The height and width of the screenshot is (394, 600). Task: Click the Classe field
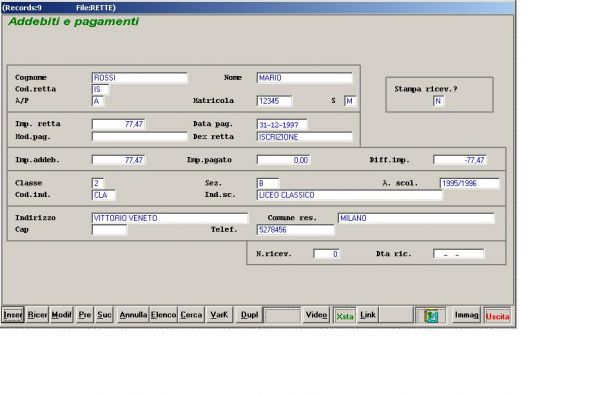[98, 183]
